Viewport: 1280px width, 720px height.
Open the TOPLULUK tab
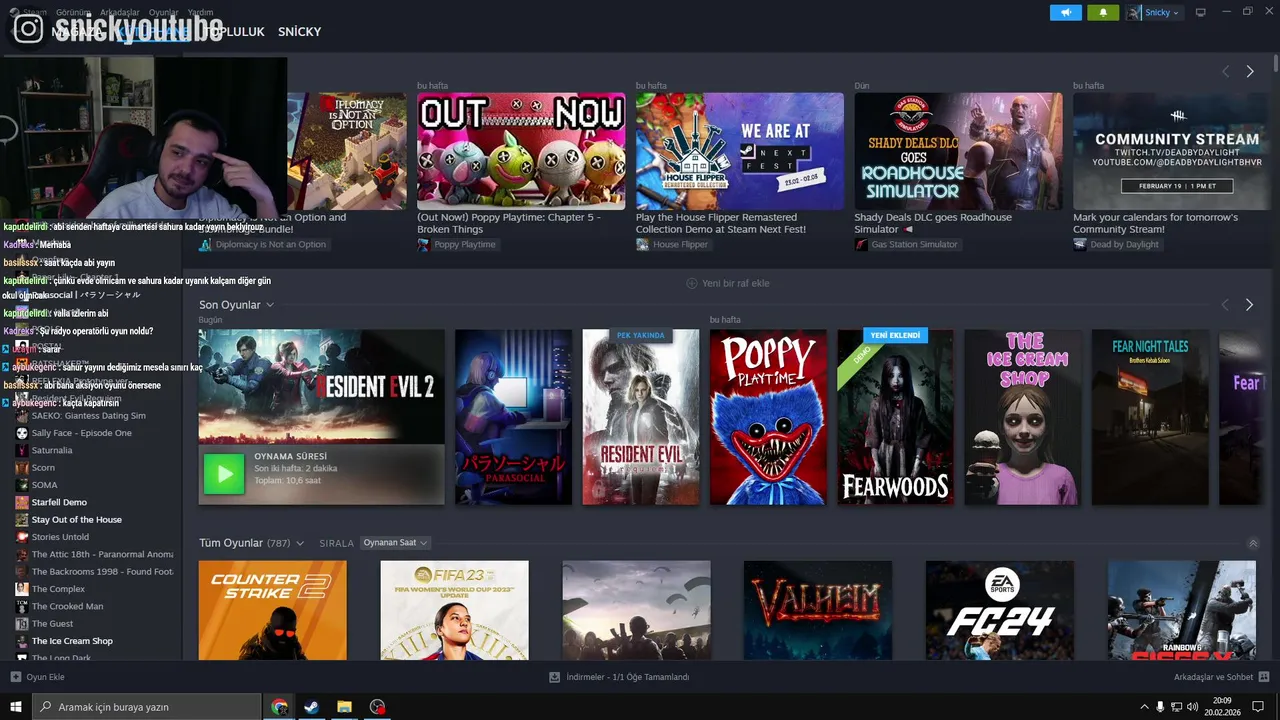coord(233,32)
